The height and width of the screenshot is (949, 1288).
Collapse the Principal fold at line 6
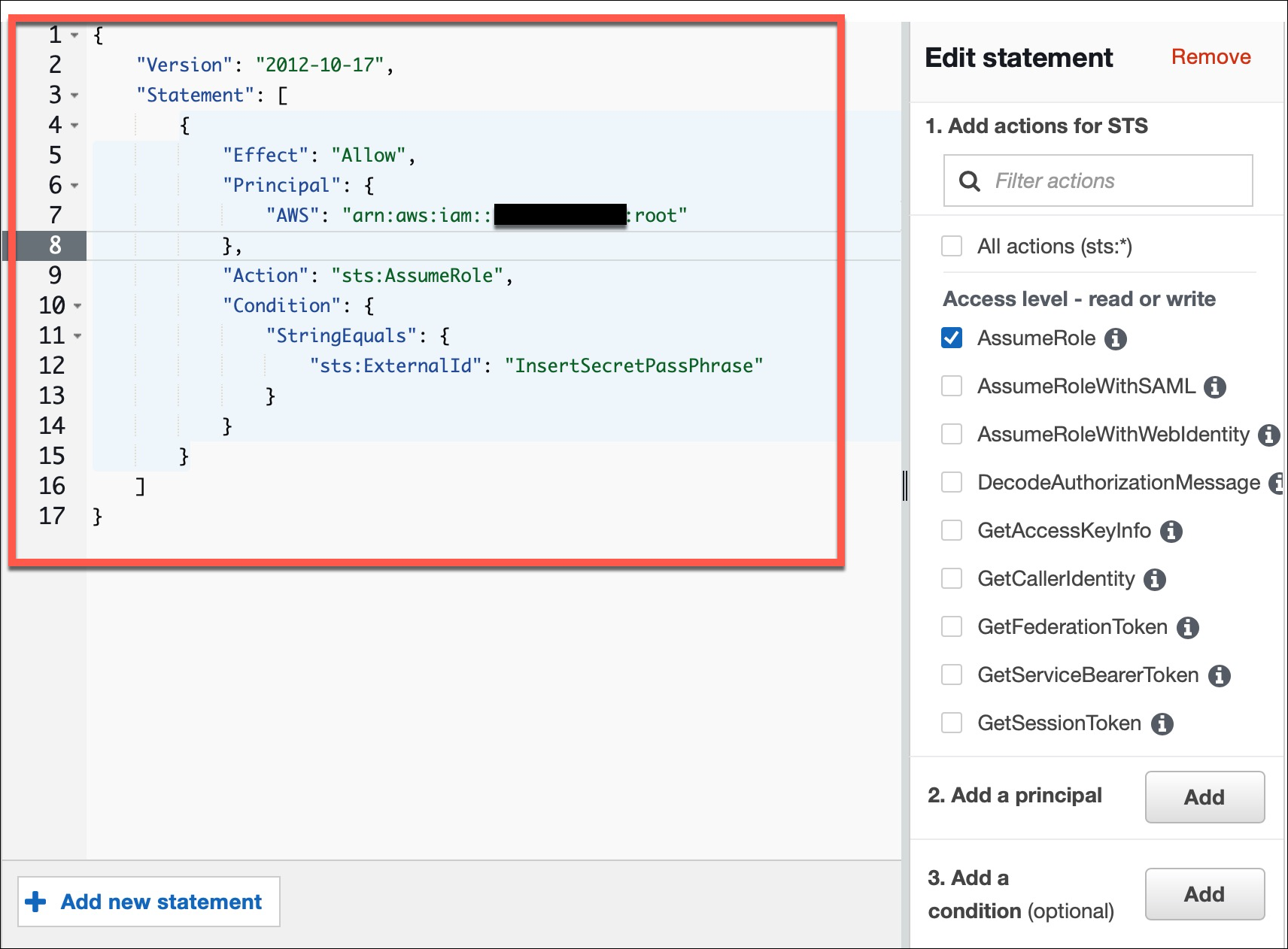click(74, 186)
